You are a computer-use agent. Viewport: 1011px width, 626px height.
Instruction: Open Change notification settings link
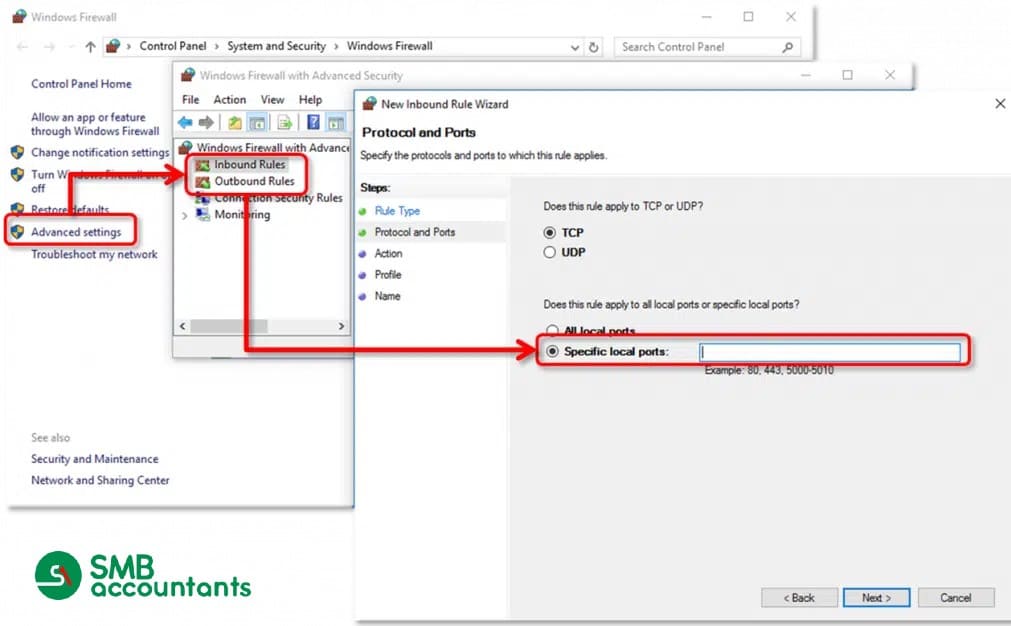pyautogui.click(x=100, y=153)
